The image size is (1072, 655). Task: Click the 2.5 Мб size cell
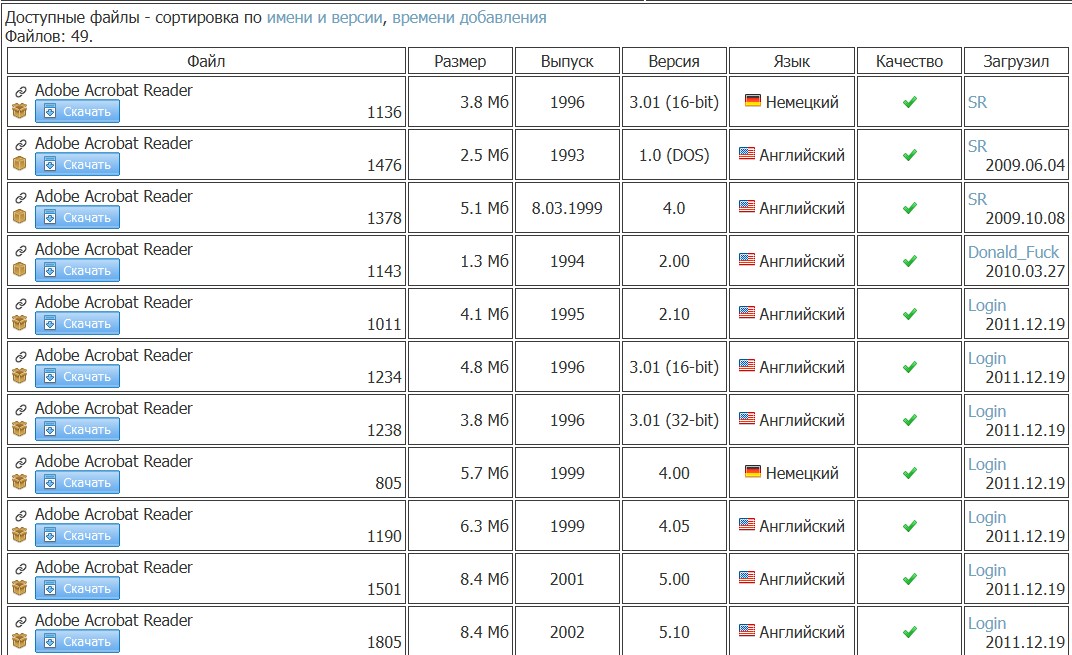point(460,155)
